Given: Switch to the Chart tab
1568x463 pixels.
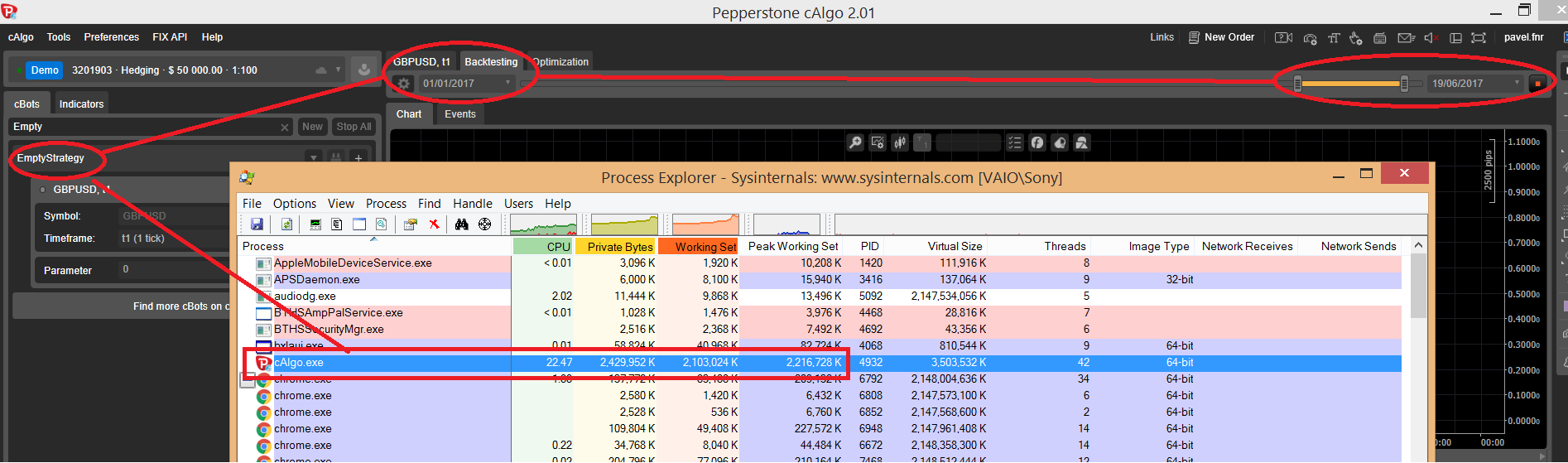Looking at the screenshot, I should [x=409, y=114].
